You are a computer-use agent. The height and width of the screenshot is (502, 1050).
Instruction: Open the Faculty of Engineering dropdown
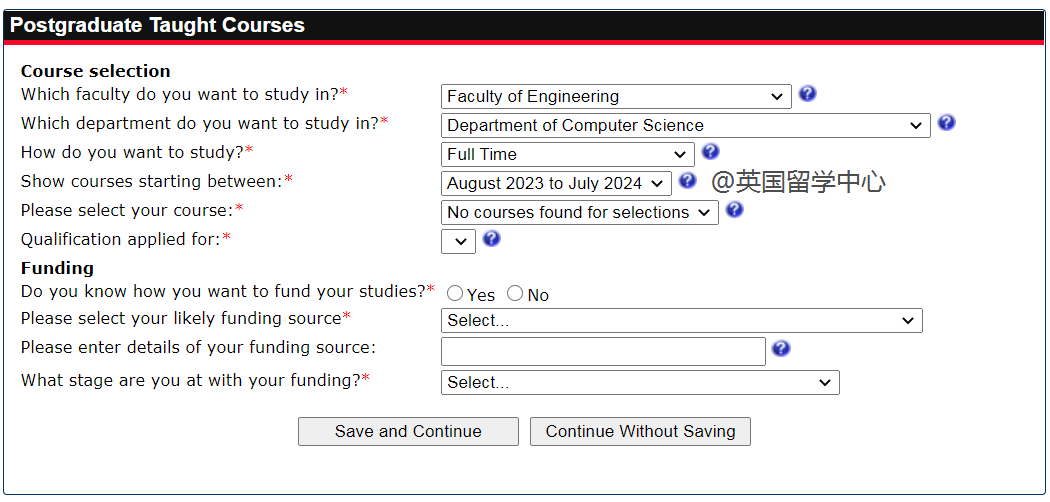616,97
